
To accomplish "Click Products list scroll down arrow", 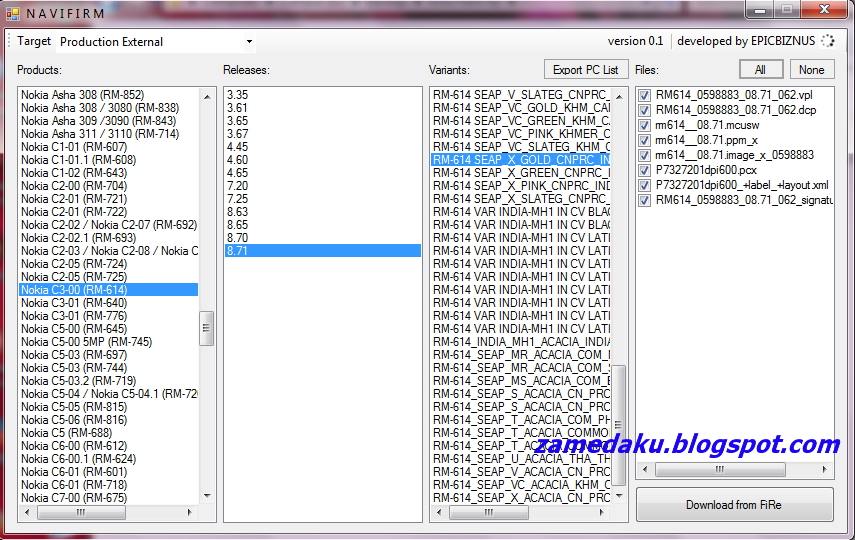I will [x=207, y=496].
